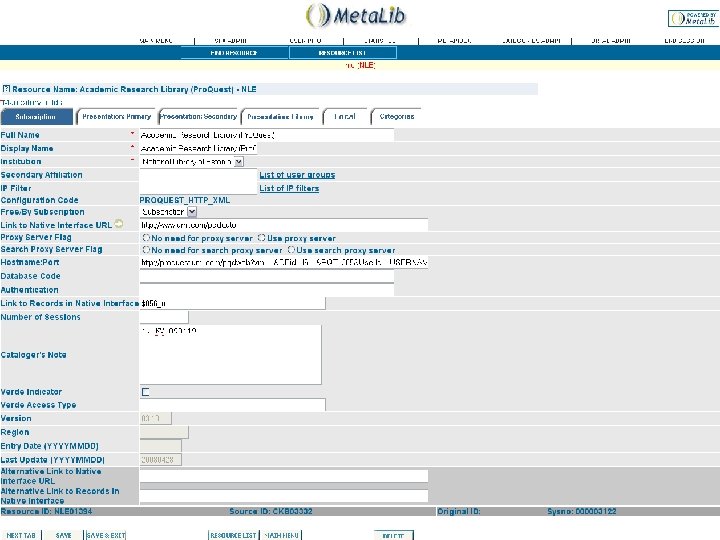Click the Save & Exit button
Image resolution: width=720 pixels, height=540 pixels.
(x=106, y=535)
